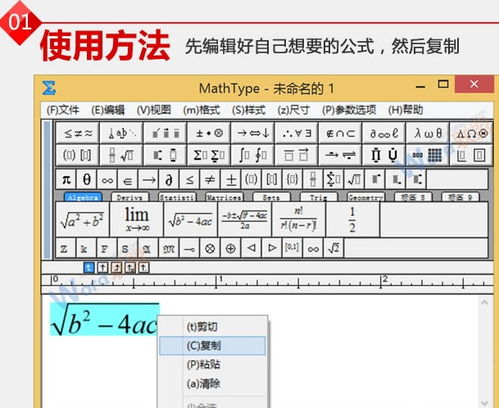Insert the not-equal symbol
Image resolution: width=499 pixels, height=408 pixels.
pyautogui.click(x=210, y=180)
